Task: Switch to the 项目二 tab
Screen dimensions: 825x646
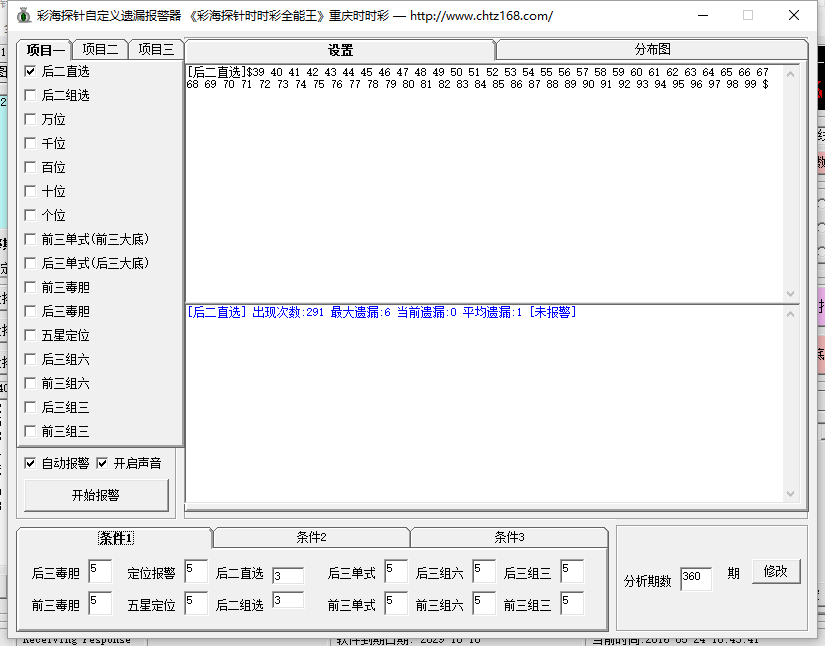Action: point(100,50)
